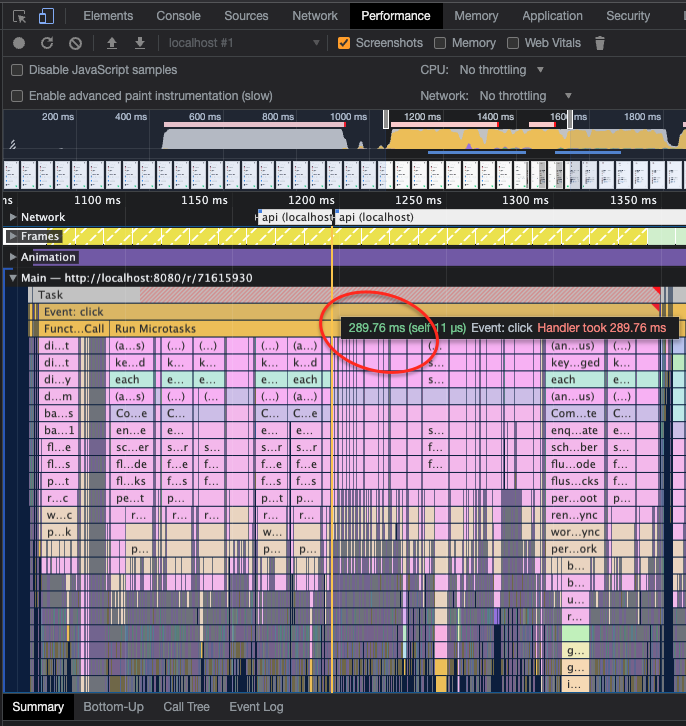Open the Call Tree tab

point(186,707)
